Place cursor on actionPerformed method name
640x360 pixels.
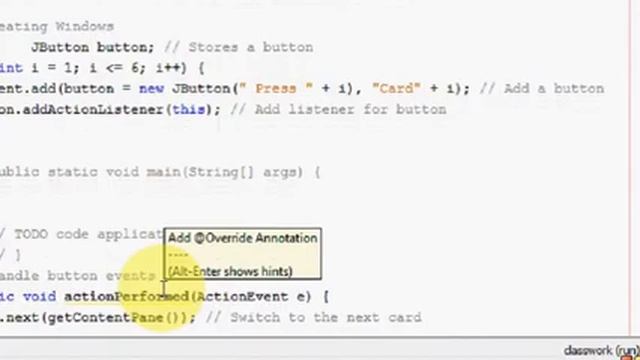click(x=127, y=296)
